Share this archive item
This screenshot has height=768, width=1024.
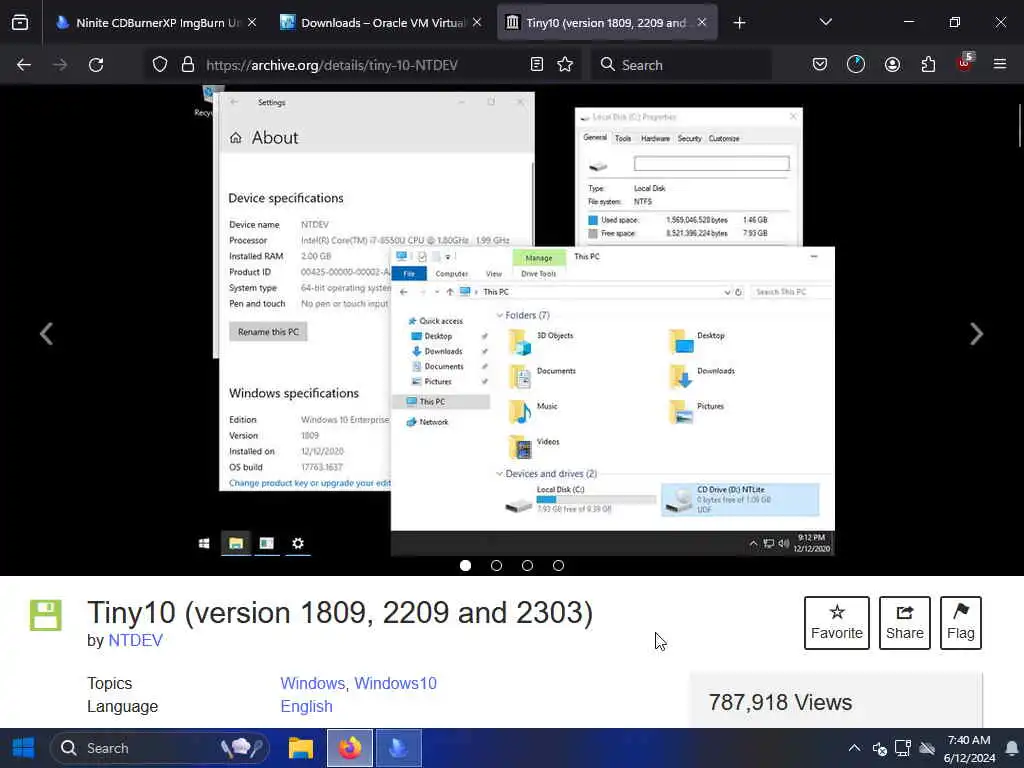(904, 622)
